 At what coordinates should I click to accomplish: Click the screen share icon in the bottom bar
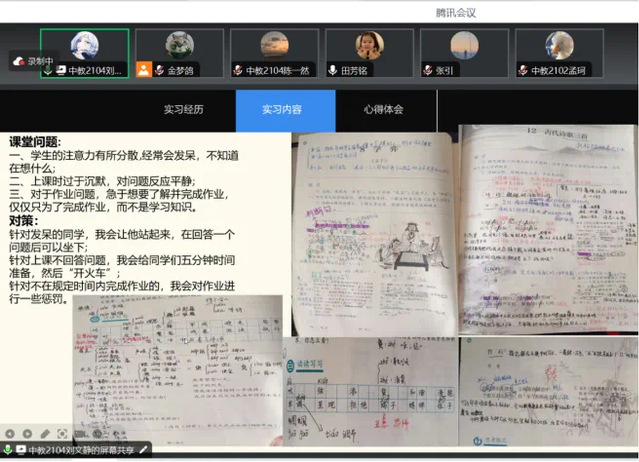[x=21, y=451]
